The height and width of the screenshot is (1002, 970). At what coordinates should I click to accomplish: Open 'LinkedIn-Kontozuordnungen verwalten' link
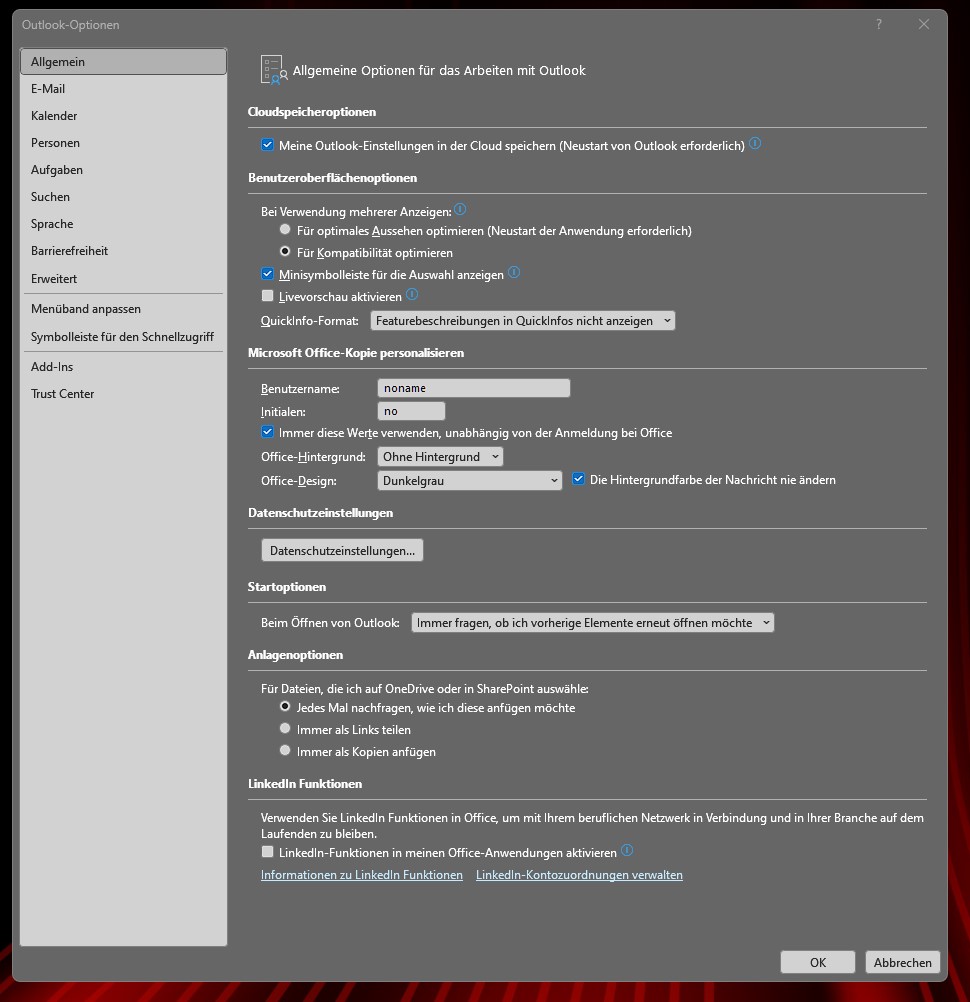pyautogui.click(x=579, y=875)
